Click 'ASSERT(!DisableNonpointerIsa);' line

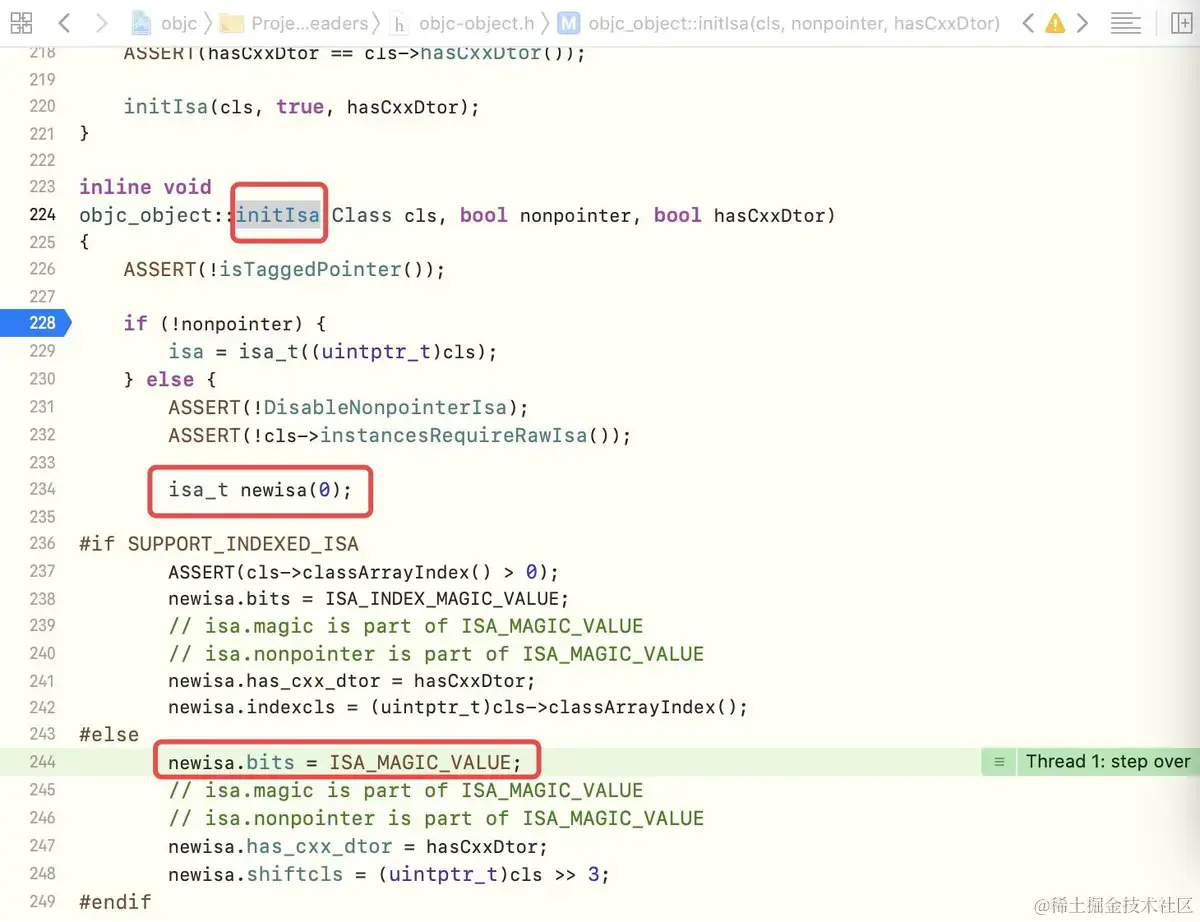(x=348, y=407)
